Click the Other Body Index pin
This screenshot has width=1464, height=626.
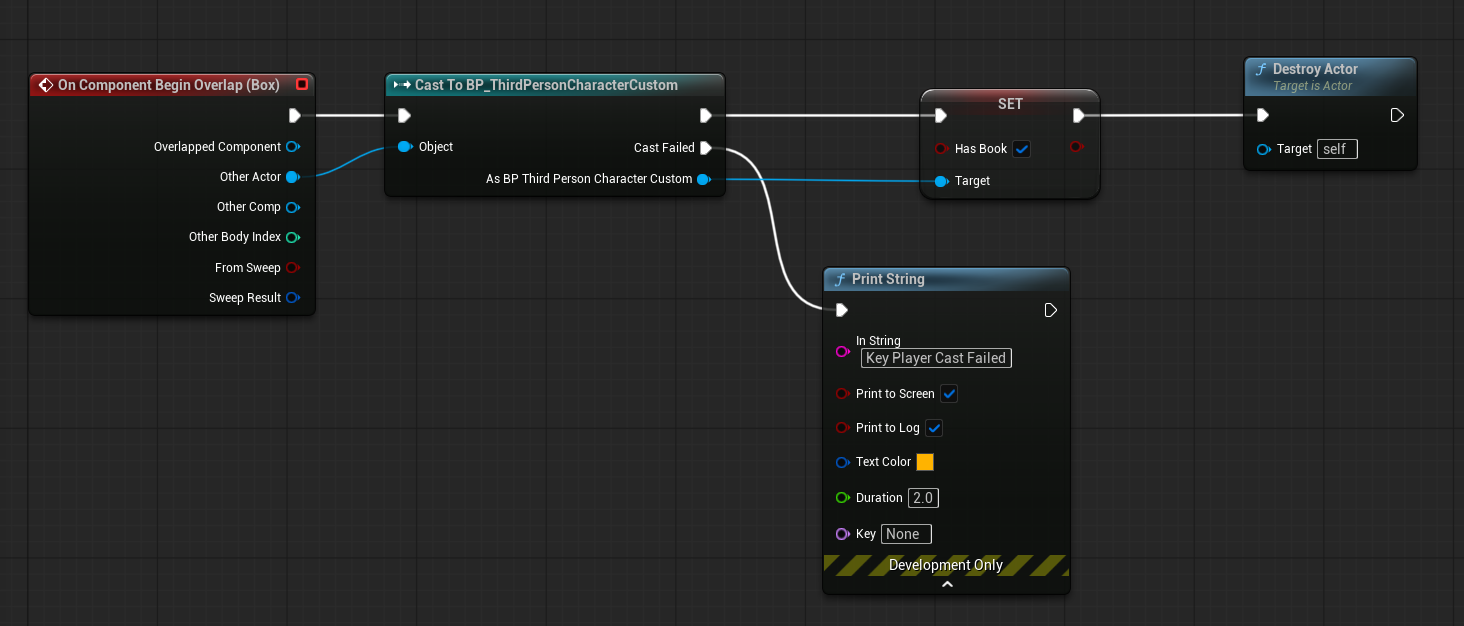coord(293,237)
